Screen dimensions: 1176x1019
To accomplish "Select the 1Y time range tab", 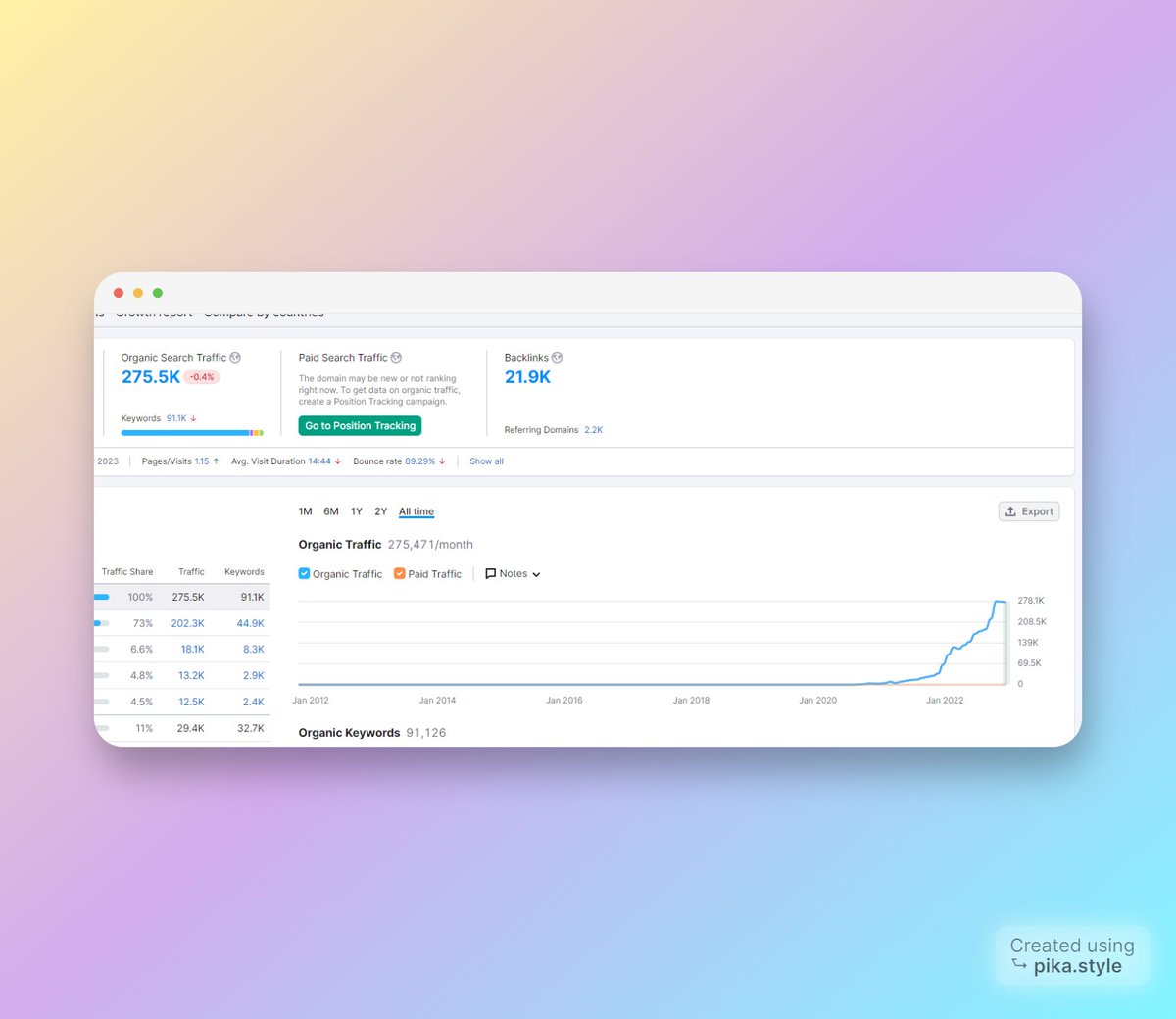I will (x=357, y=511).
